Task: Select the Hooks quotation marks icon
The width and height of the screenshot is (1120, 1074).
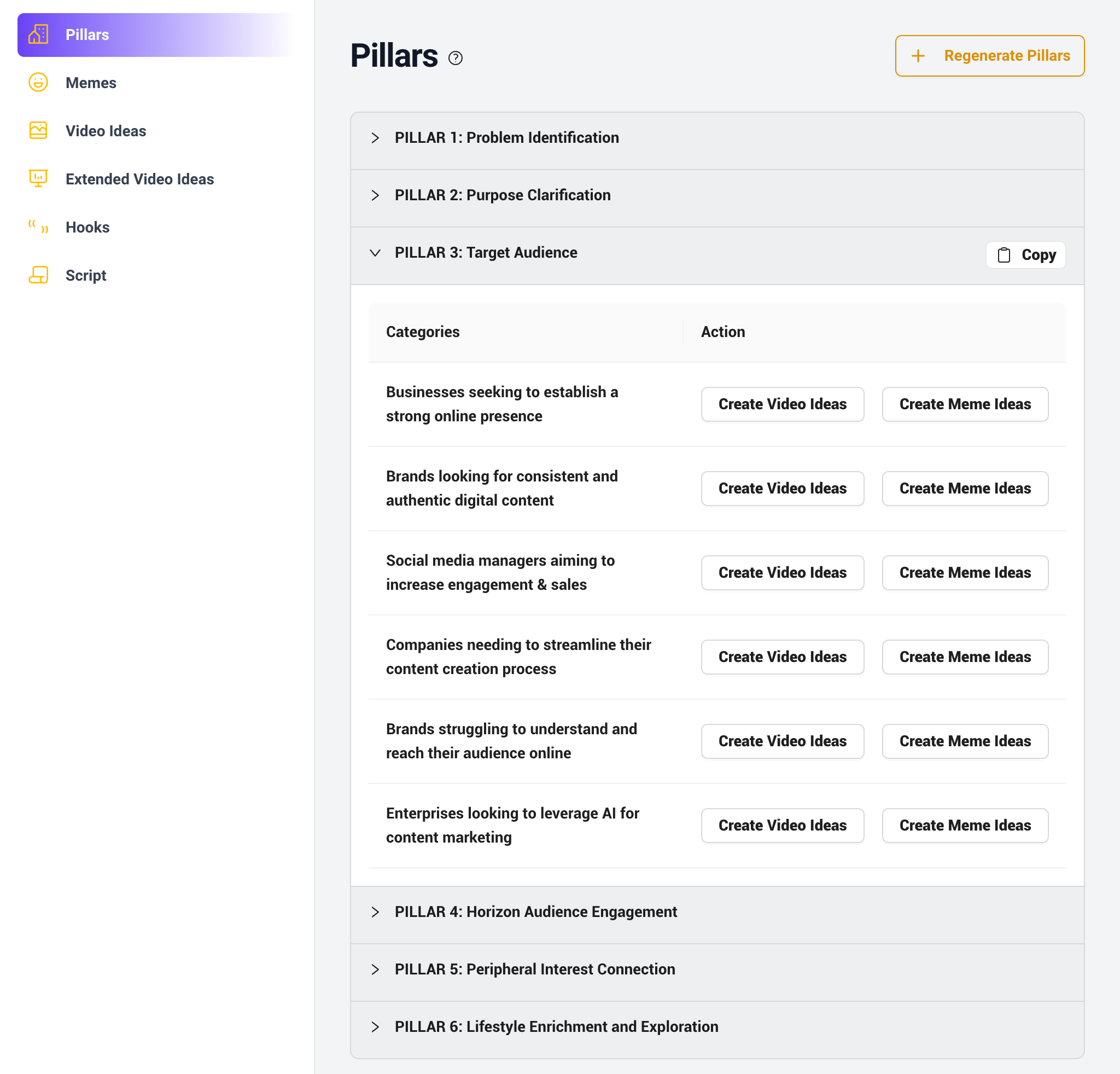Action: (38, 227)
